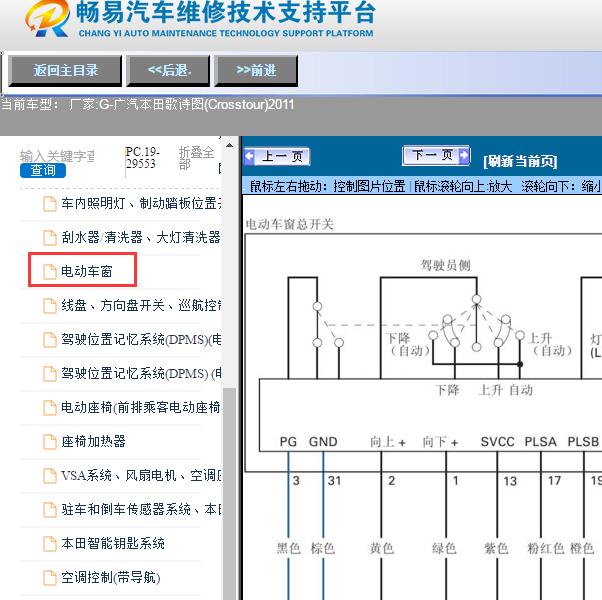This screenshot has width=602, height=600.
Task: Click the 棕色 wire color label
Action: point(323,548)
